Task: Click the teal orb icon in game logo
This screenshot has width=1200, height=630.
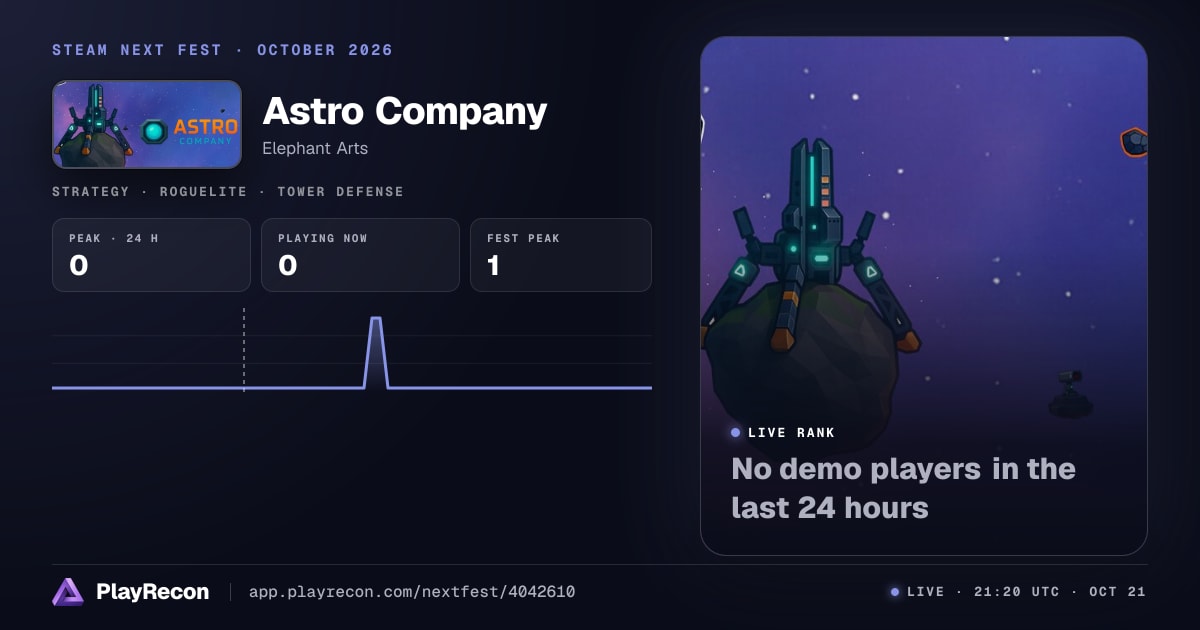Action: click(x=154, y=131)
